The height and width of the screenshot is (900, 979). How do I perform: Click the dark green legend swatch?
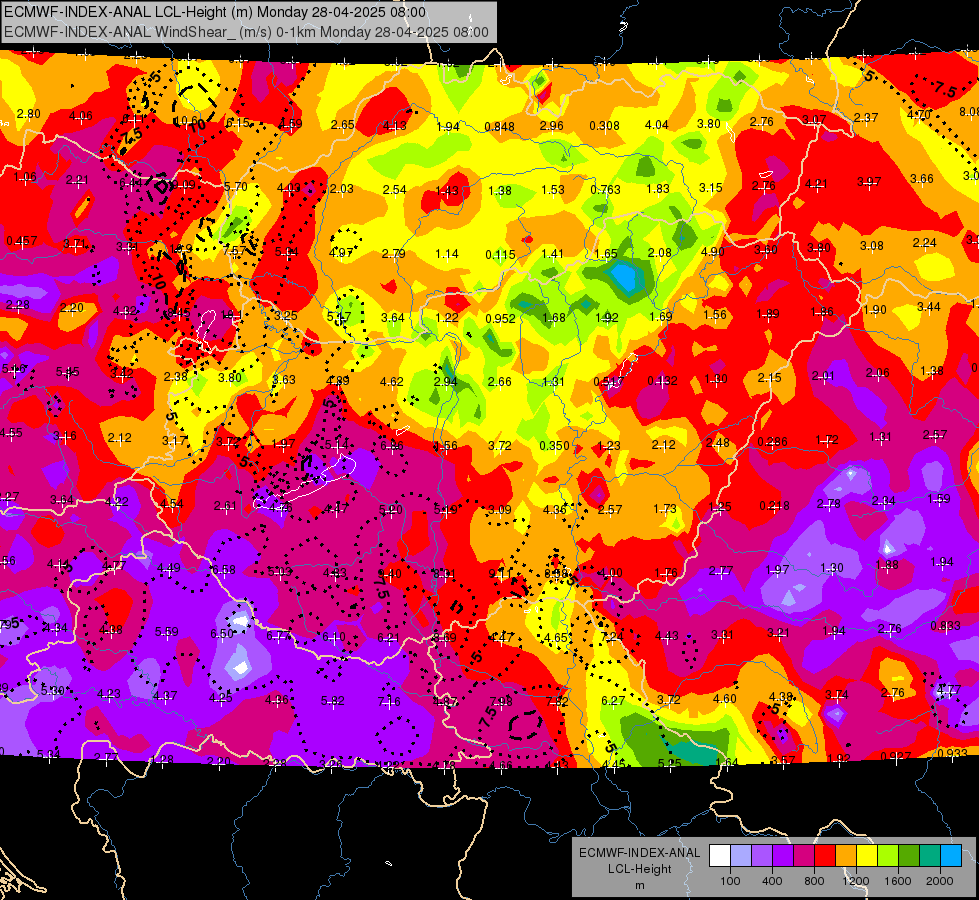(x=909, y=856)
